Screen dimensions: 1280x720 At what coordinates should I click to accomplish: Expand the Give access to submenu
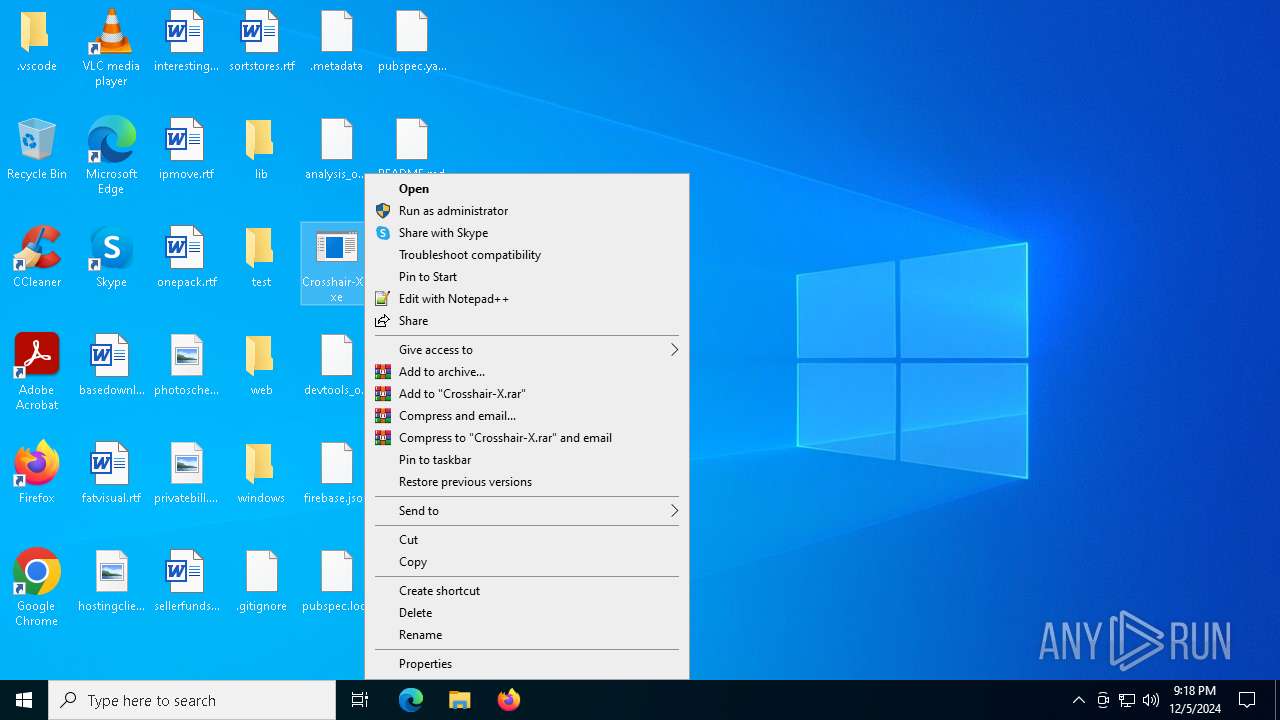point(527,350)
